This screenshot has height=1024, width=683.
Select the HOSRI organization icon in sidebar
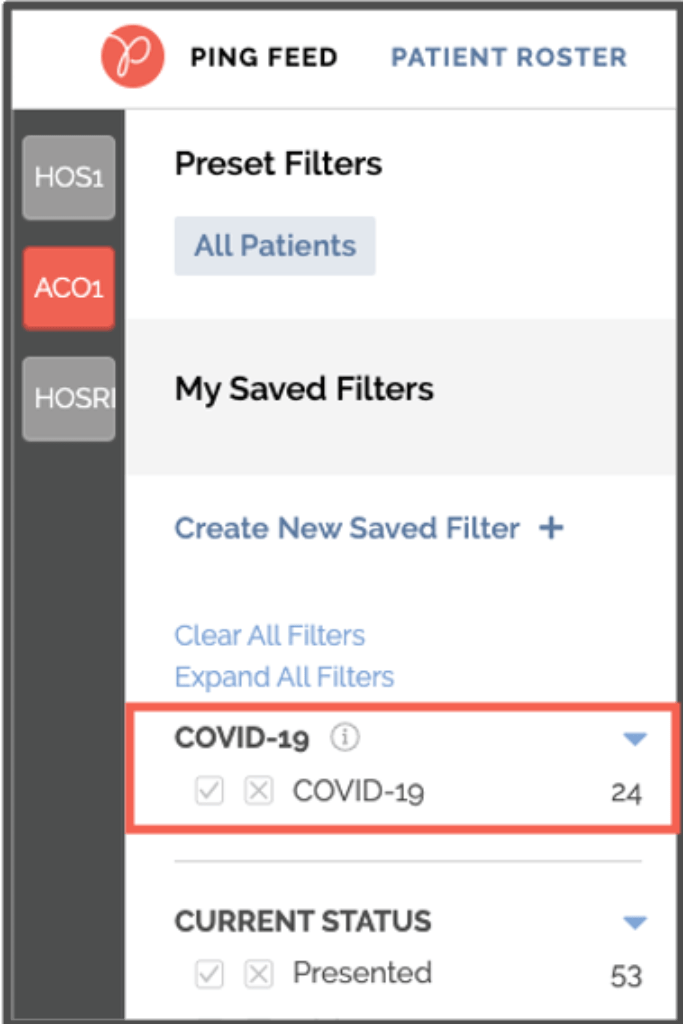click(68, 398)
